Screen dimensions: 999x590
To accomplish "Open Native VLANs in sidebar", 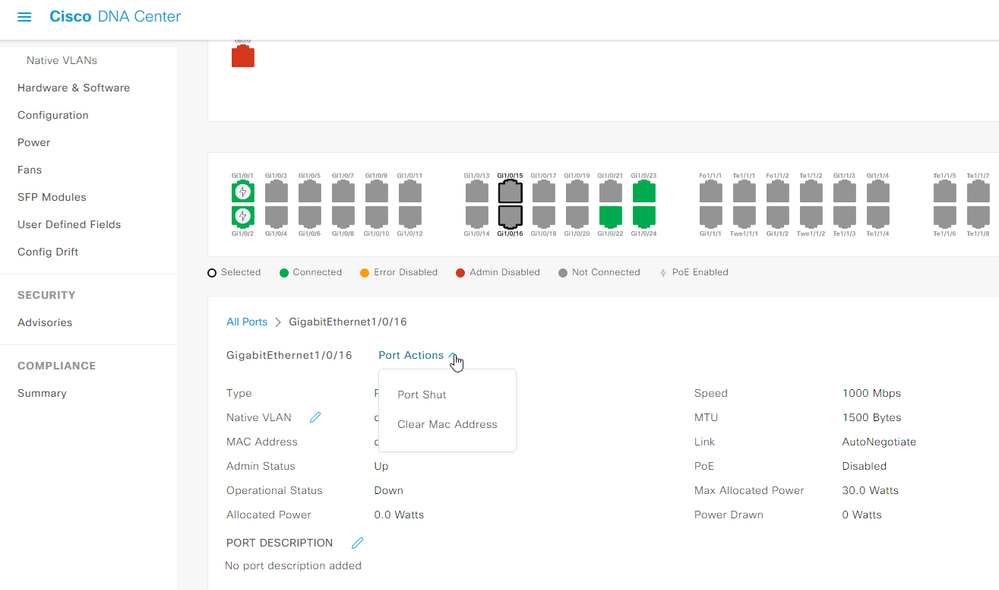I will 62,61.
